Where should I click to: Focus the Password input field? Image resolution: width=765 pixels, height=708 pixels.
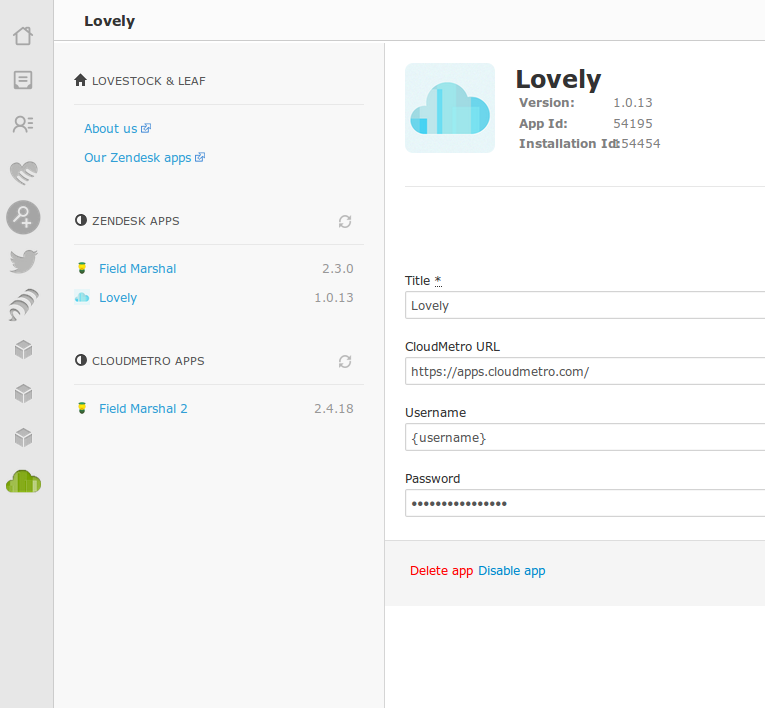585,503
